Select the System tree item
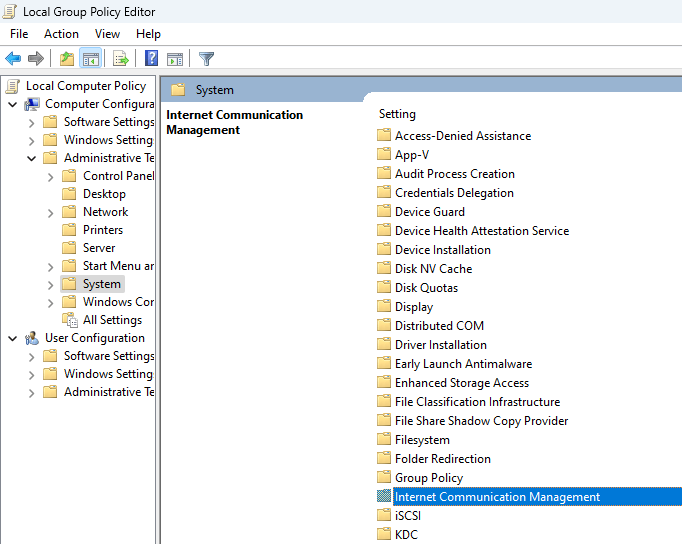 [x=102, y=284]
